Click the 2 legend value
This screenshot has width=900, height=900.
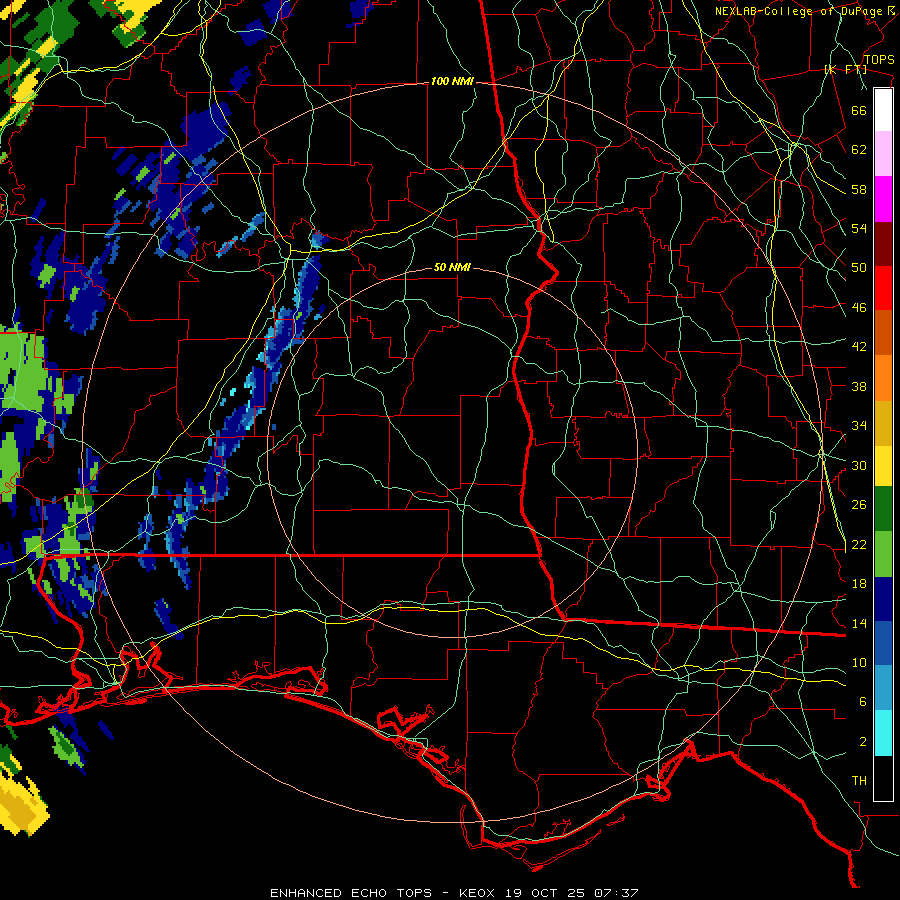pos(863,742)
